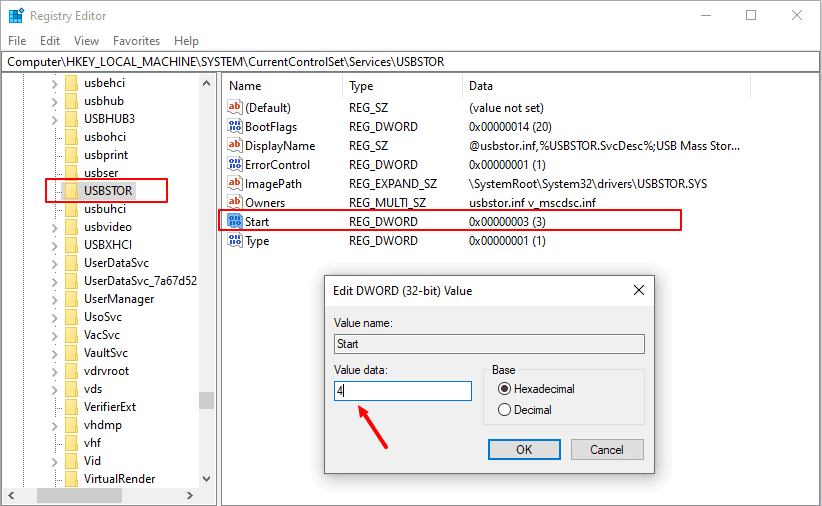Click the ImagePath data \SystemRoot\System32\drivers\USBSTOR.SYS
The width and height of the screenshot is (822, 506).
tap(588, 184)
